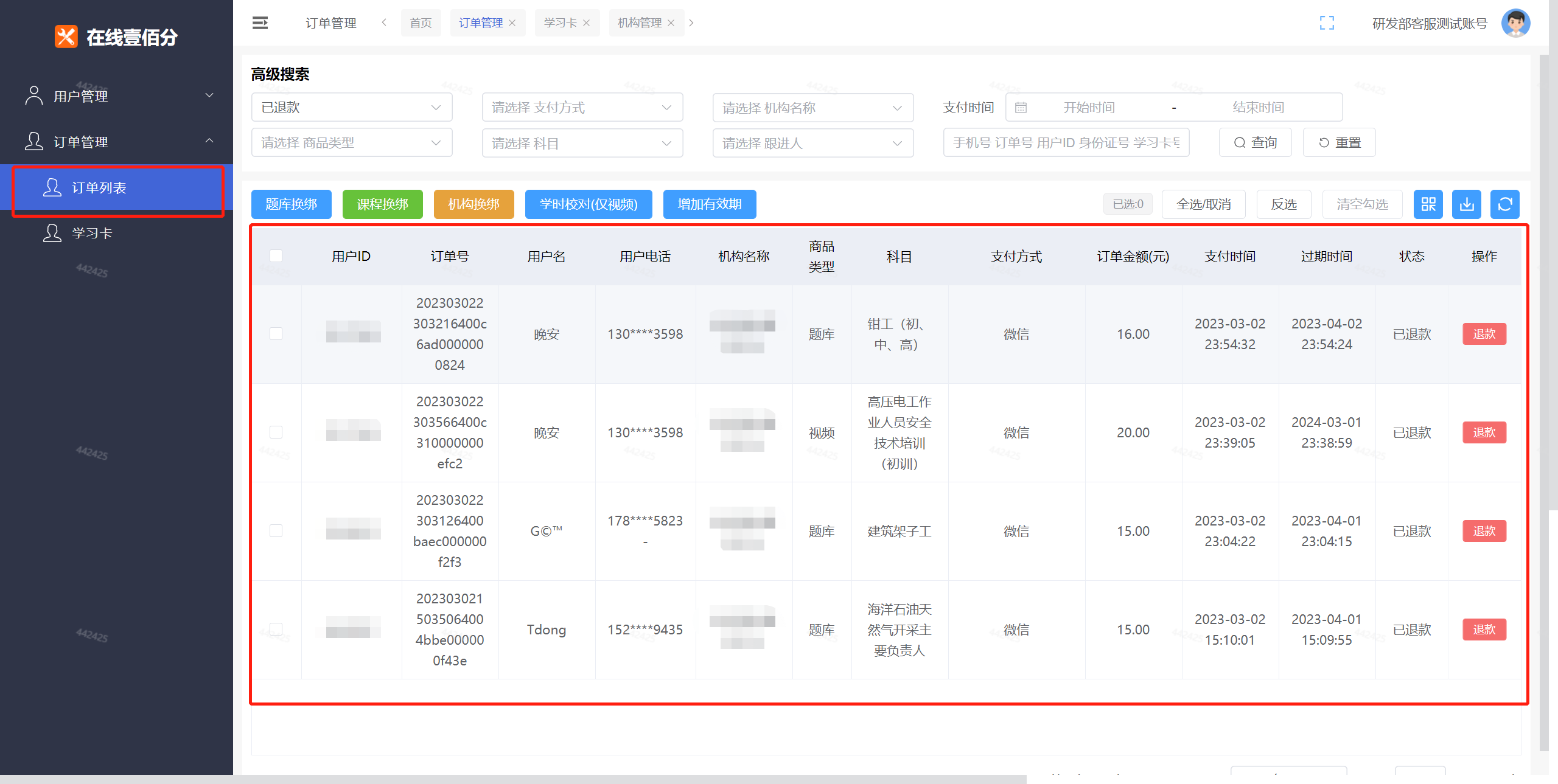Click 全选/取消 button
This screenshot has height=784, width=1558.
(1204, 204)
